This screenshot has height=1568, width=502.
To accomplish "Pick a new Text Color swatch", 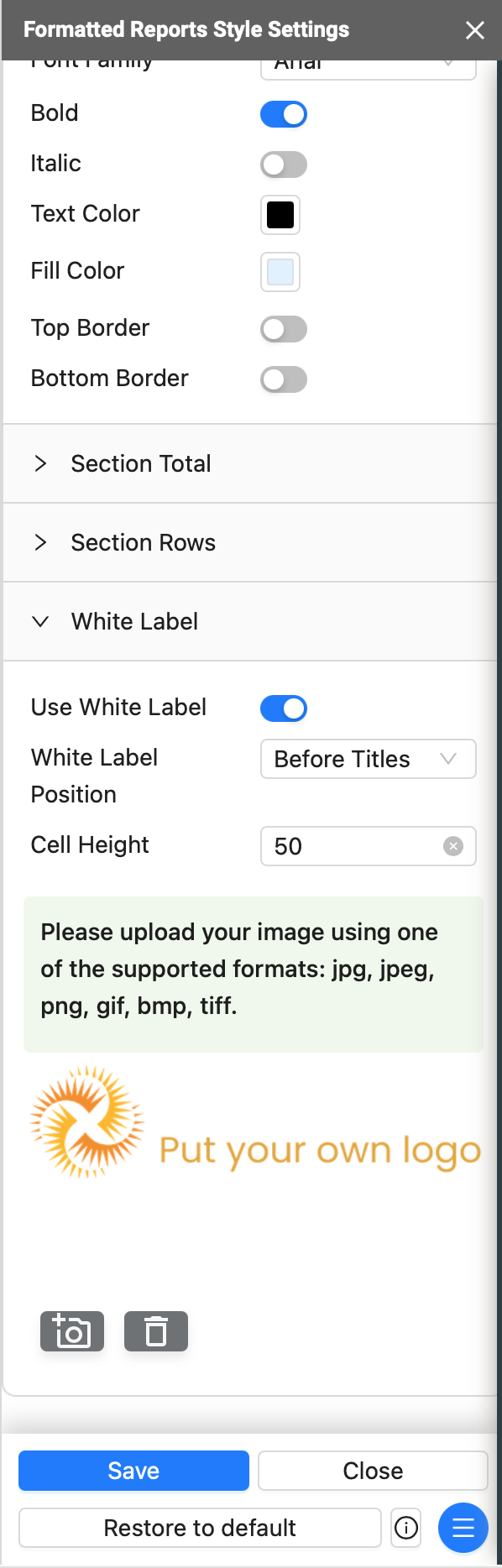I will (280, 215).
